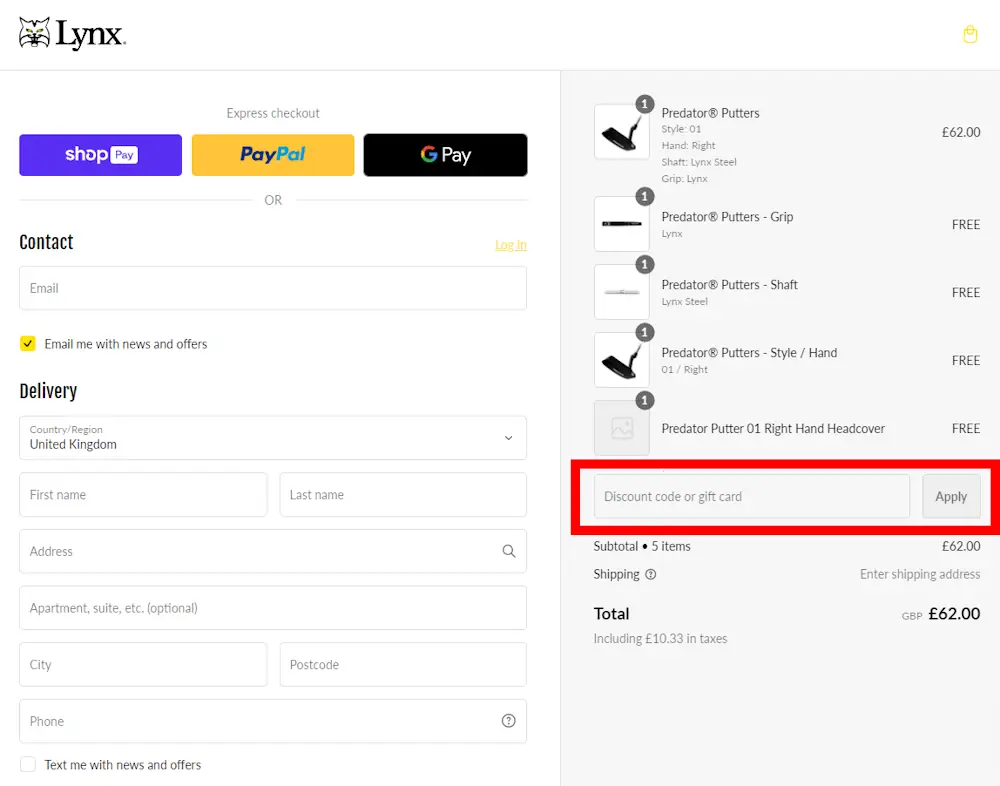
Task: Click the address search magnifier icon
Action: 508,551
